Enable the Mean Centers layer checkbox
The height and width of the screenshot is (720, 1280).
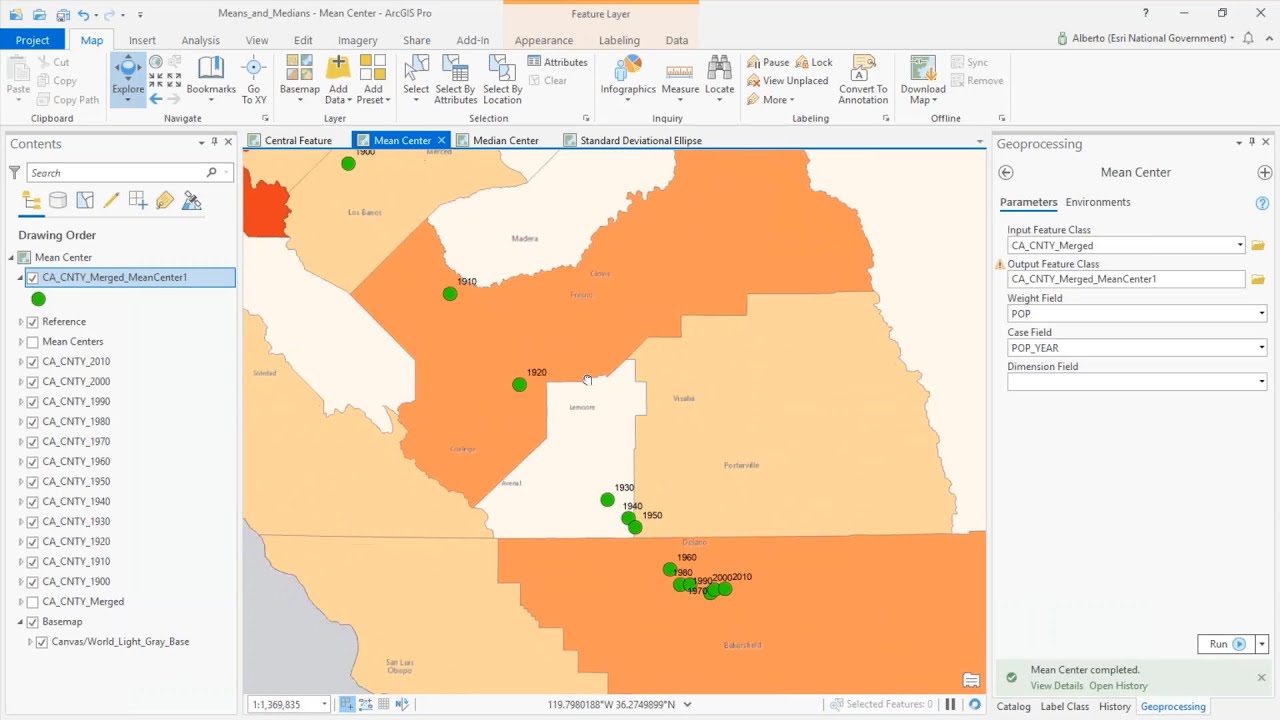point(33,342)
